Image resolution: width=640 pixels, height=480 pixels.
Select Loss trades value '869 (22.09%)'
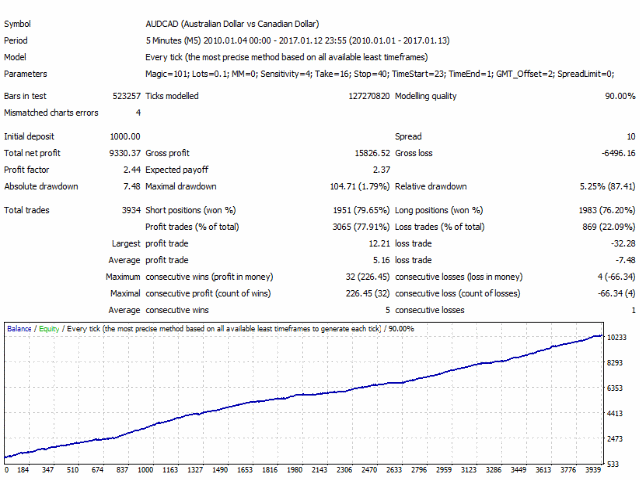click(x=609, y=227)
